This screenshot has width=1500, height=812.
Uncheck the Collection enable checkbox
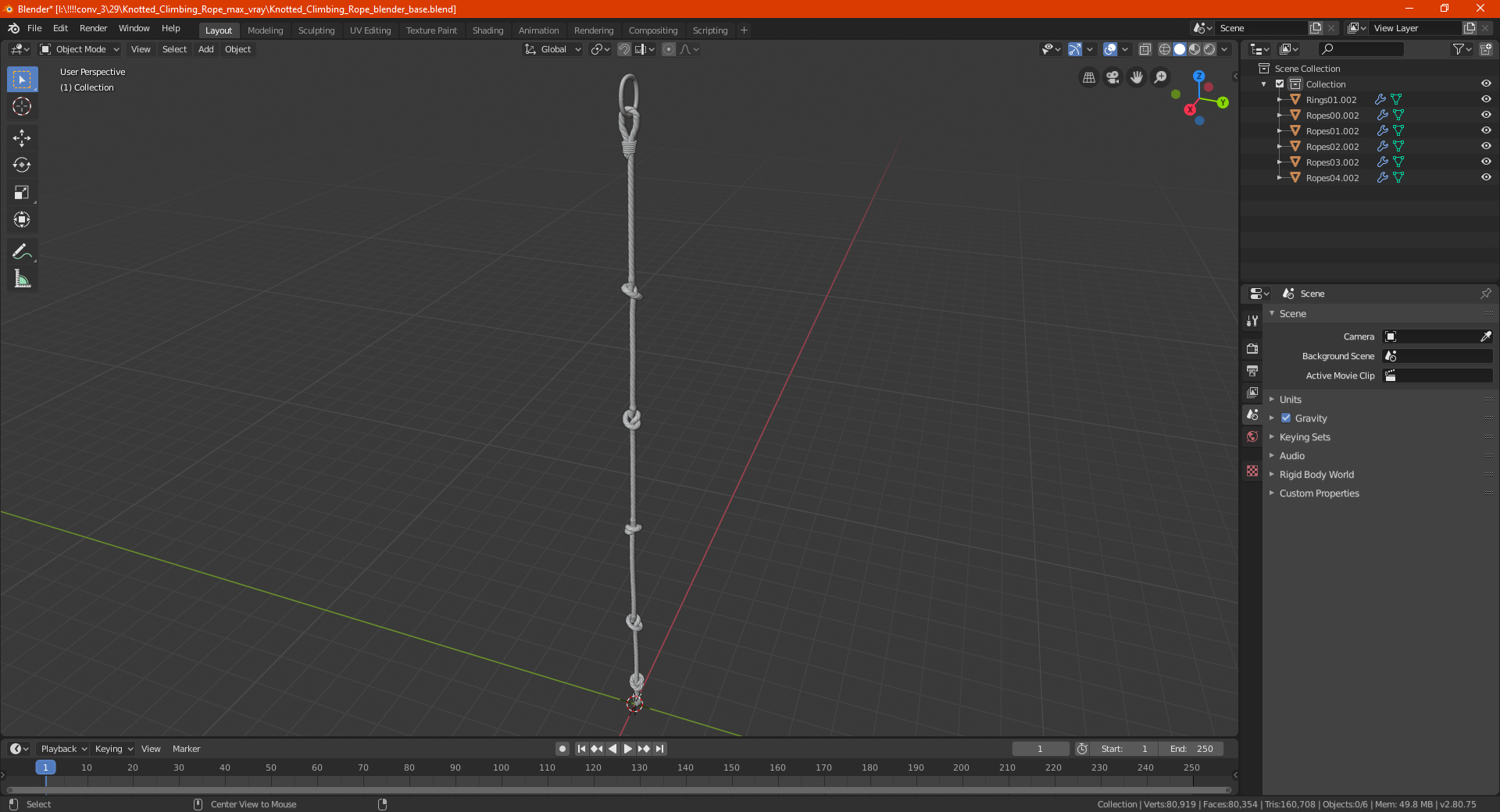pyautogui.click(x=1280, y=84)
